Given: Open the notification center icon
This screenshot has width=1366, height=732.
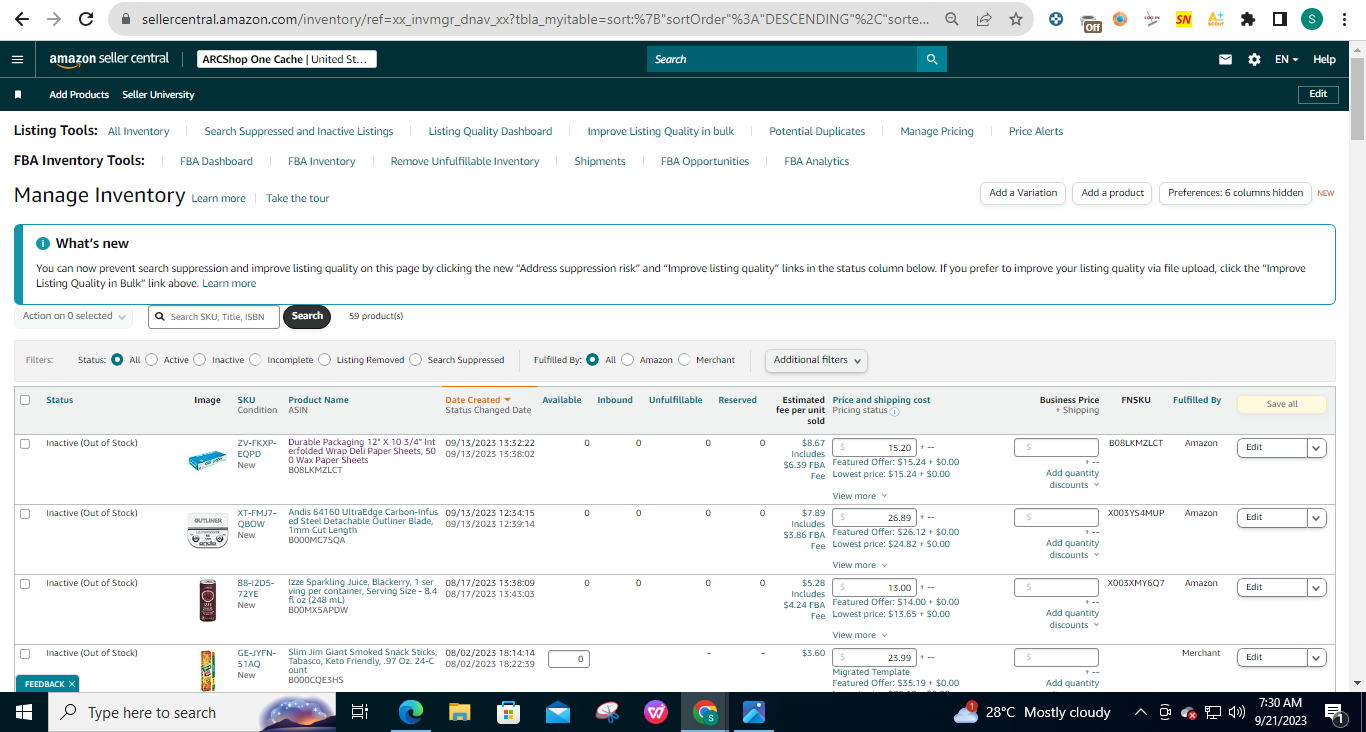Looking at the screenshot, I should pyautogui.click(x=1334, y=712).
